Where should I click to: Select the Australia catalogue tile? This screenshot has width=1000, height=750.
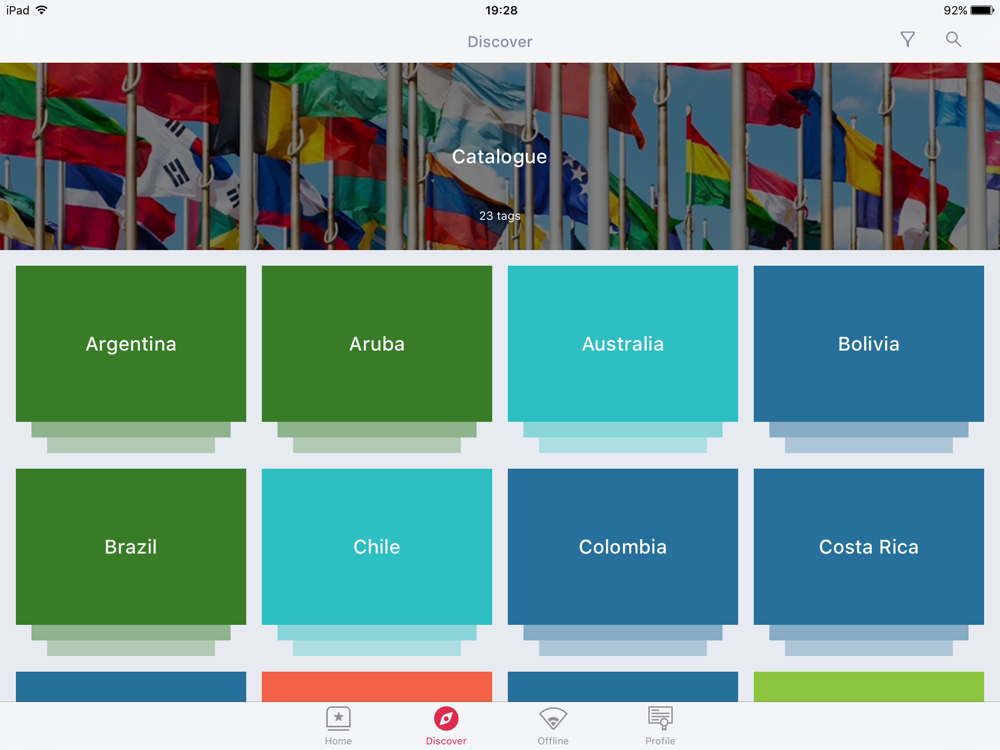coord(623,344)
